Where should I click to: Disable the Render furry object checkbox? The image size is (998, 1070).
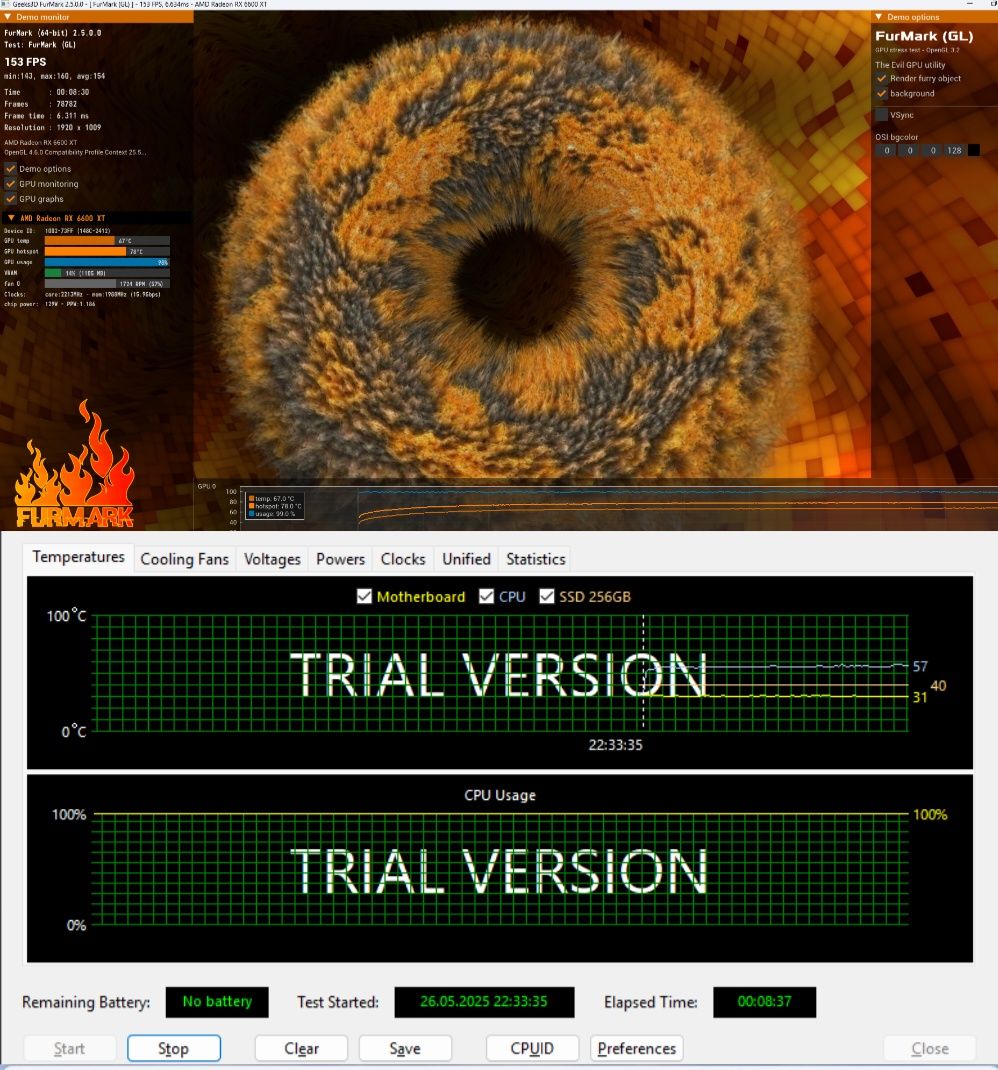click(x=881, y=78)
